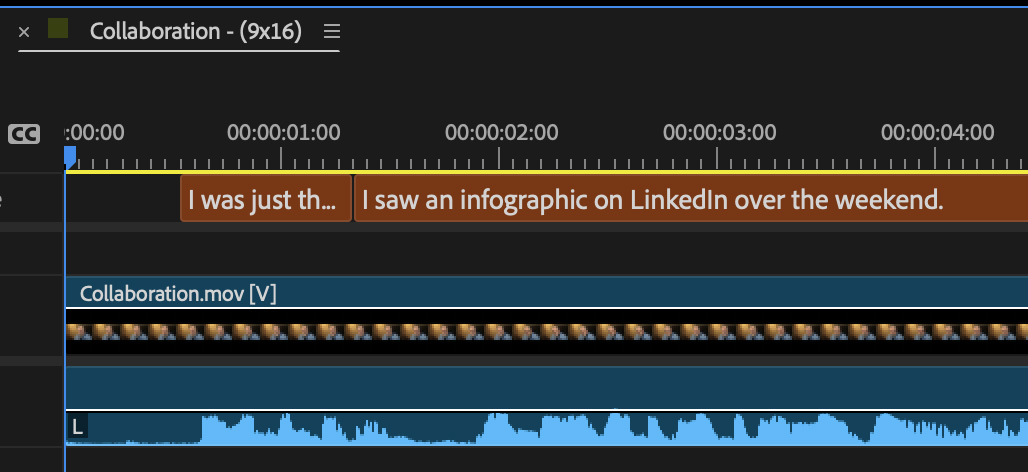Select the "I was just th…" caption clip
Screen dimensions: 1028x472
click(266, 200)
